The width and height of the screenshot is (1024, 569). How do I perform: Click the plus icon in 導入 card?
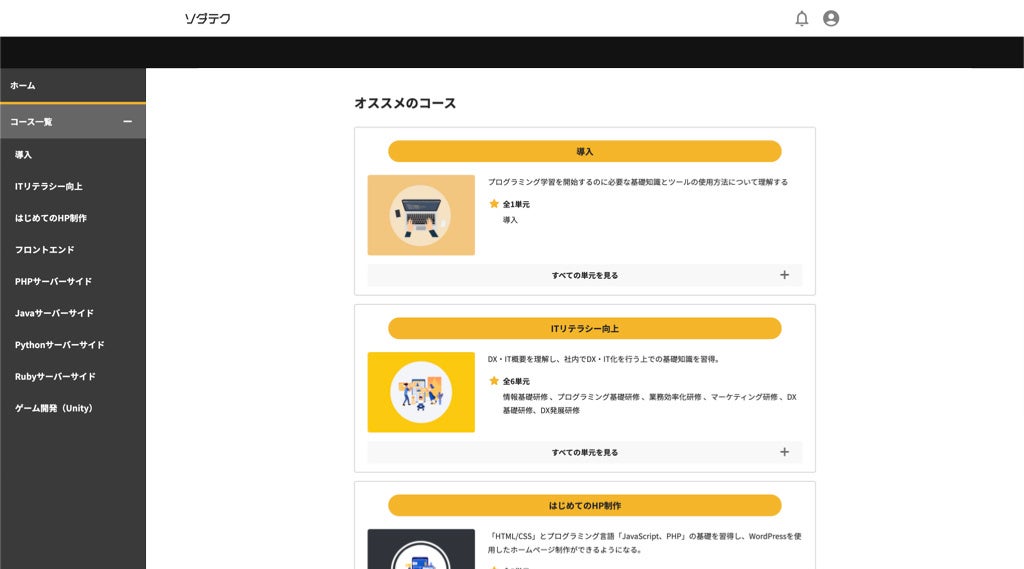click(x=784, y=275)
